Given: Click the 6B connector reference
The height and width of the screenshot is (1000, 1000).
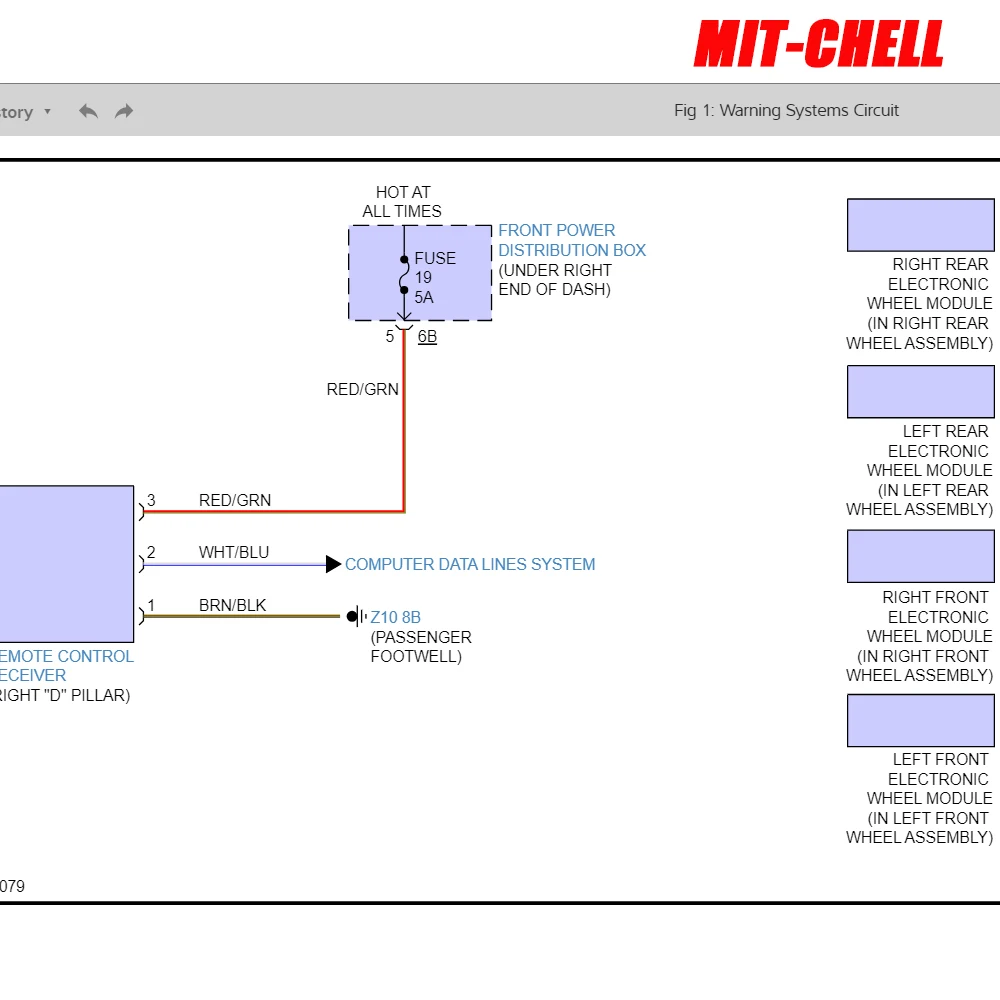Looking at the screenshot, I should [427, 337].
